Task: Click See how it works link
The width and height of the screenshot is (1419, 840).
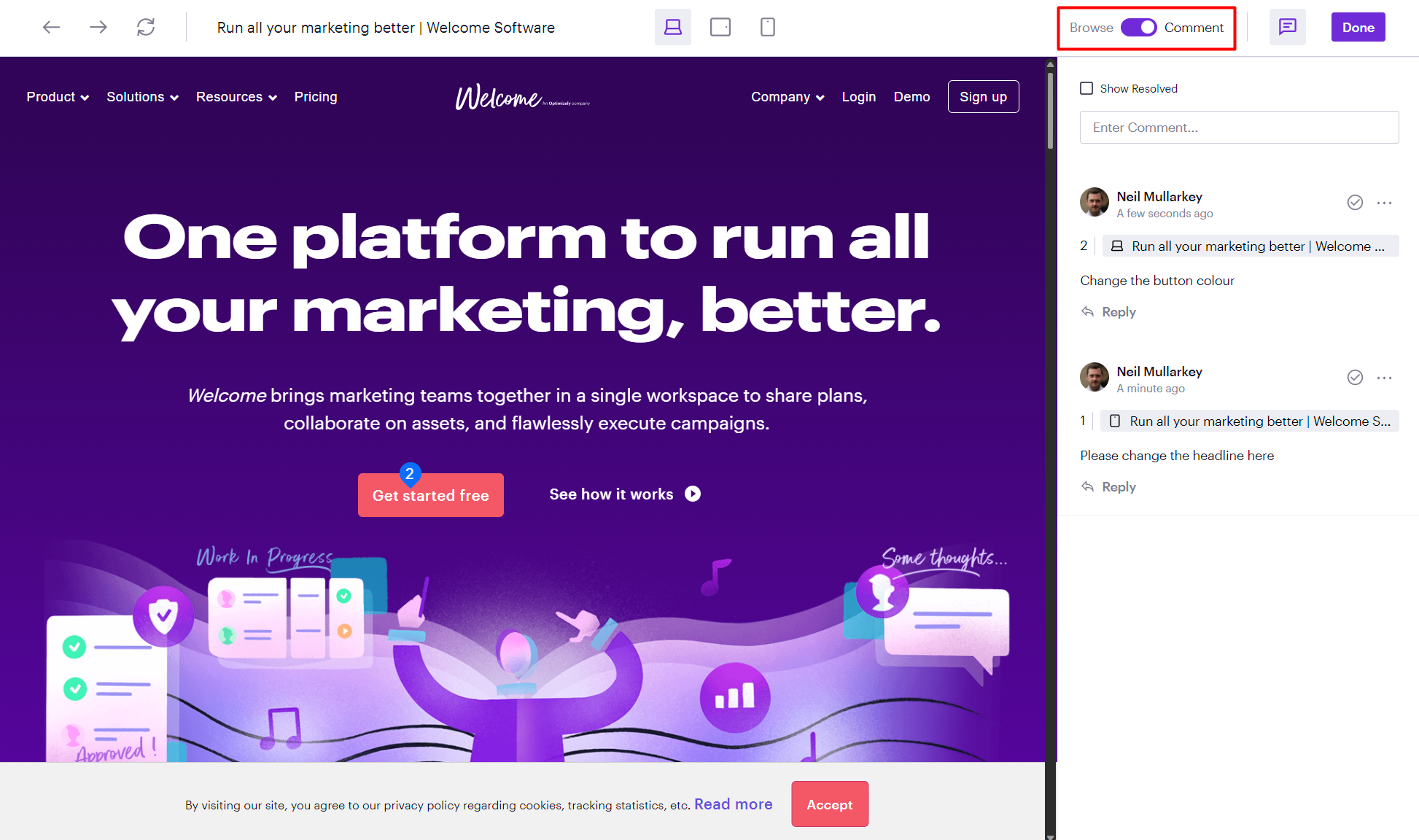Action: (x=611, y=494)
